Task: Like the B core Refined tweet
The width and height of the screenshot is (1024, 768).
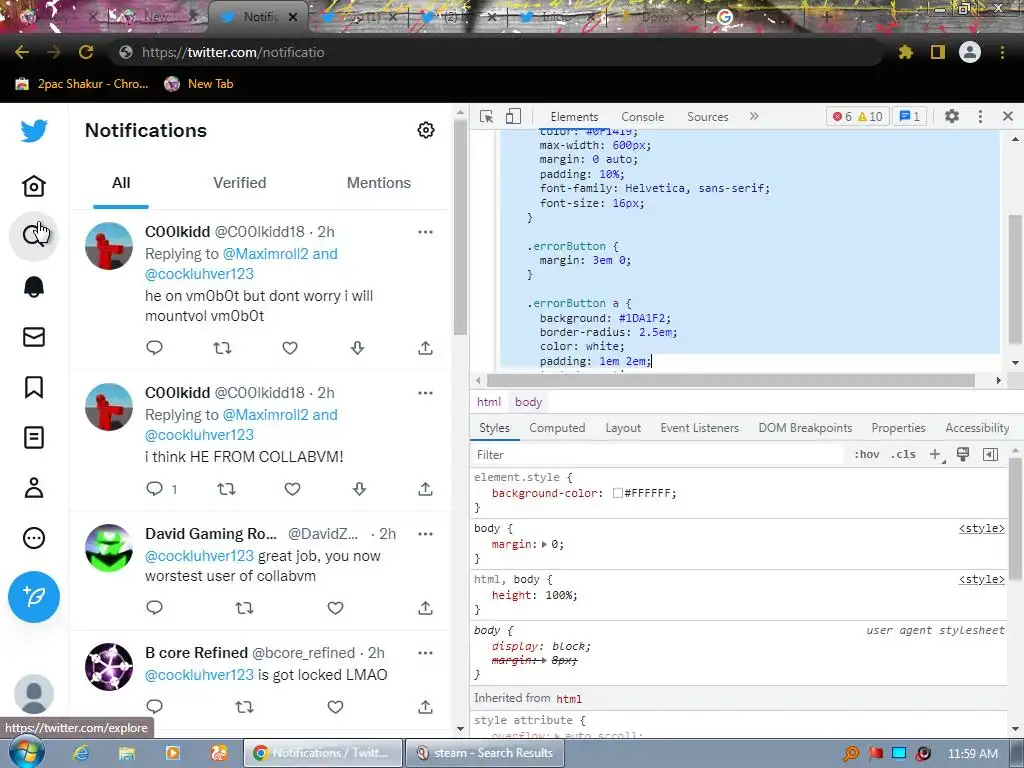Action: tap(335, 707)
